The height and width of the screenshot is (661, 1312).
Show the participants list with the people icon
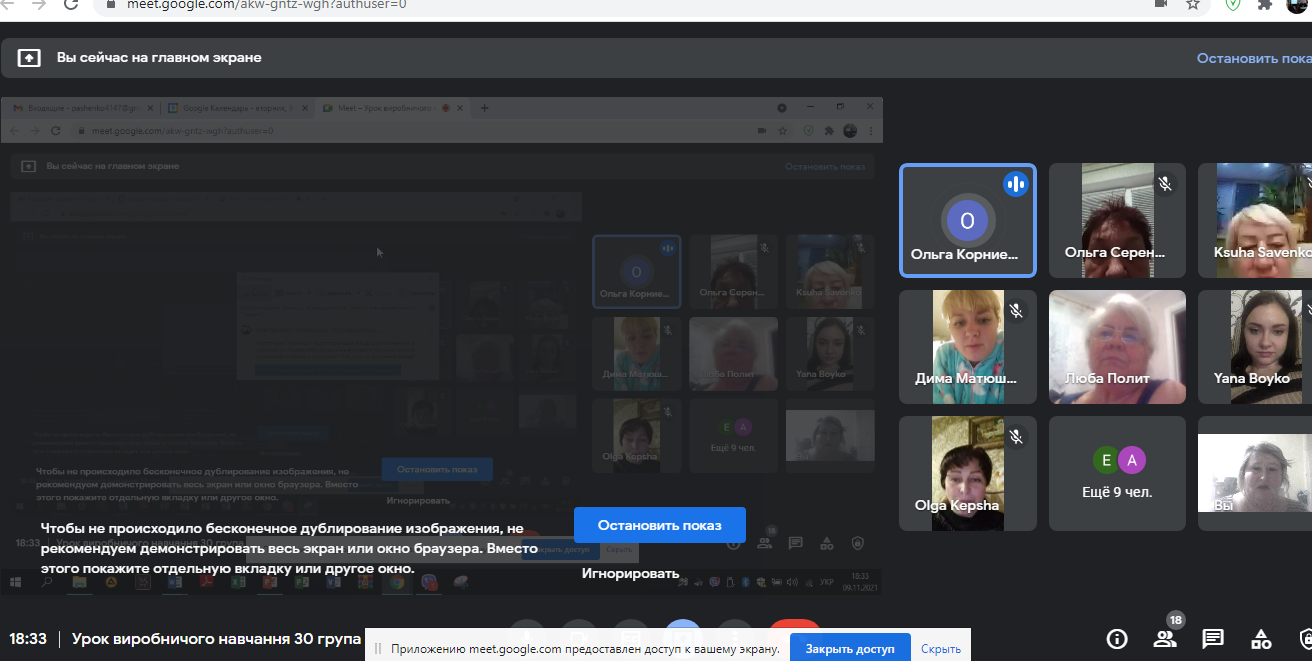[x=1164, y=639]
